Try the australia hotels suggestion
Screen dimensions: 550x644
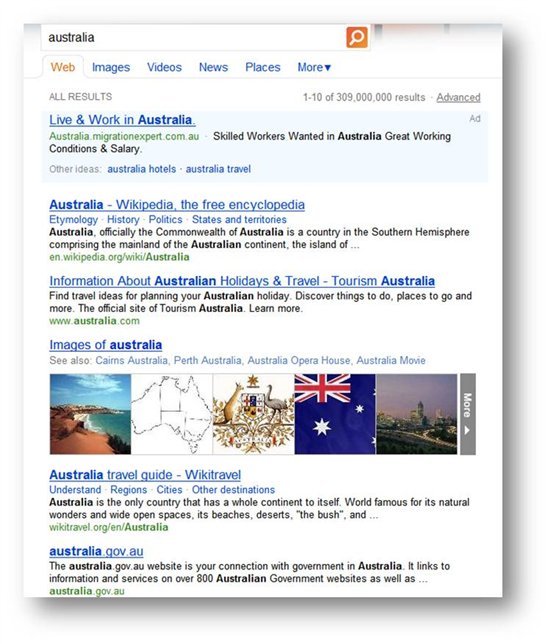[142, 169]
